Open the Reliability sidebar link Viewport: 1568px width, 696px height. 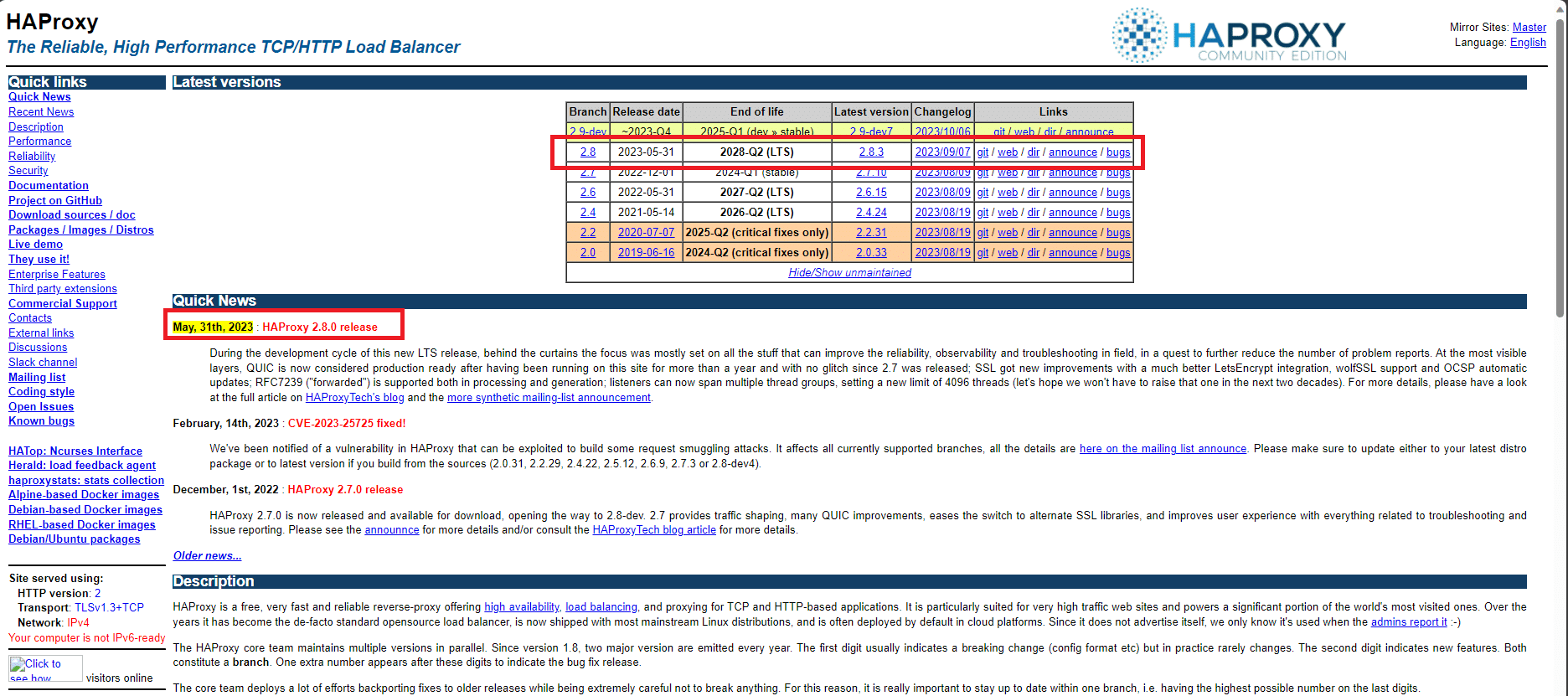(32, 156)
